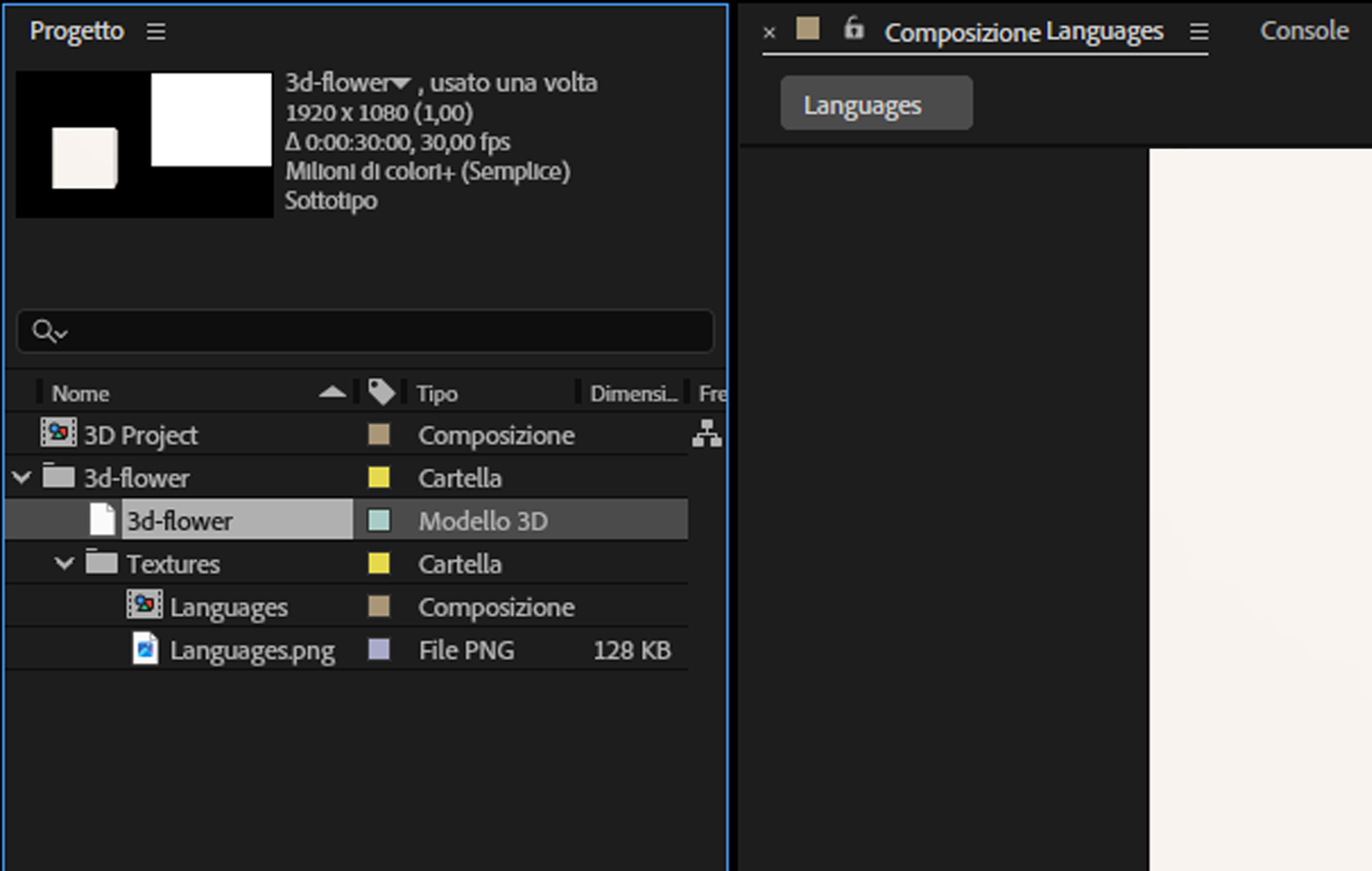
Task: Switch to the Console tab
Action: tap(1304, 31)
